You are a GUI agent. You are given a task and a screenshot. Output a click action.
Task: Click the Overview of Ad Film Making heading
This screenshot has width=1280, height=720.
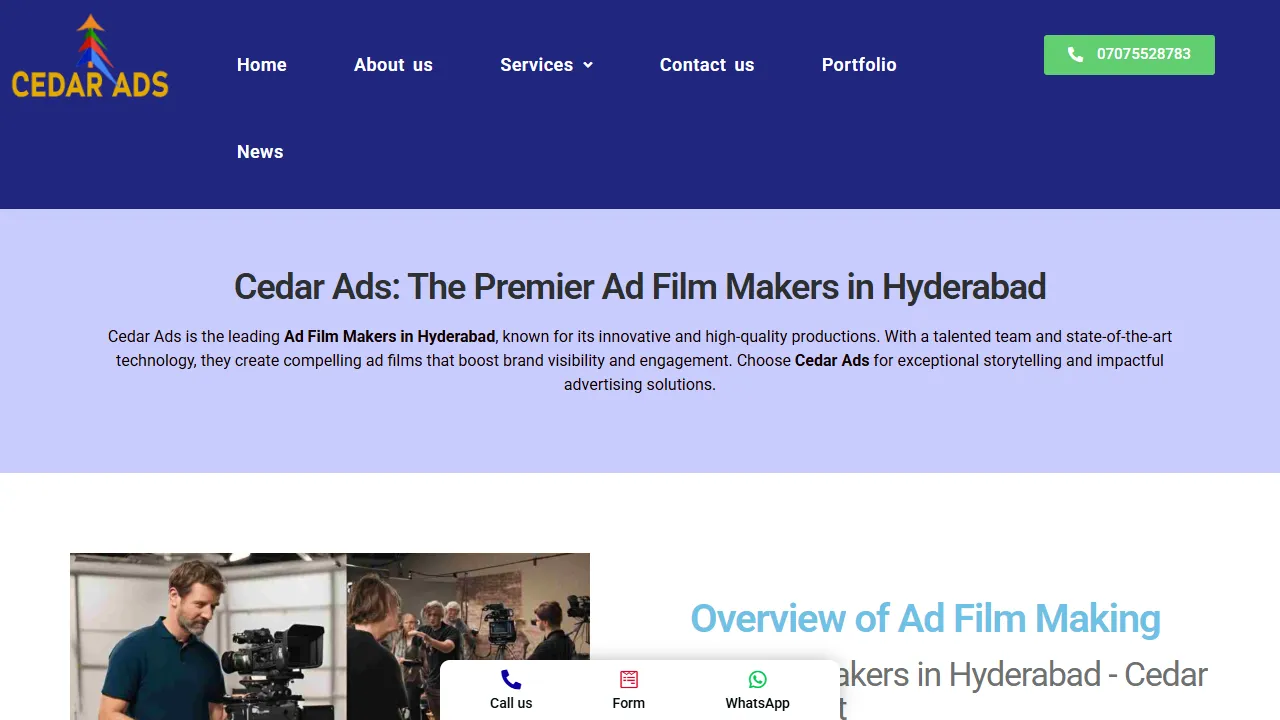click(x=925, y=619)
